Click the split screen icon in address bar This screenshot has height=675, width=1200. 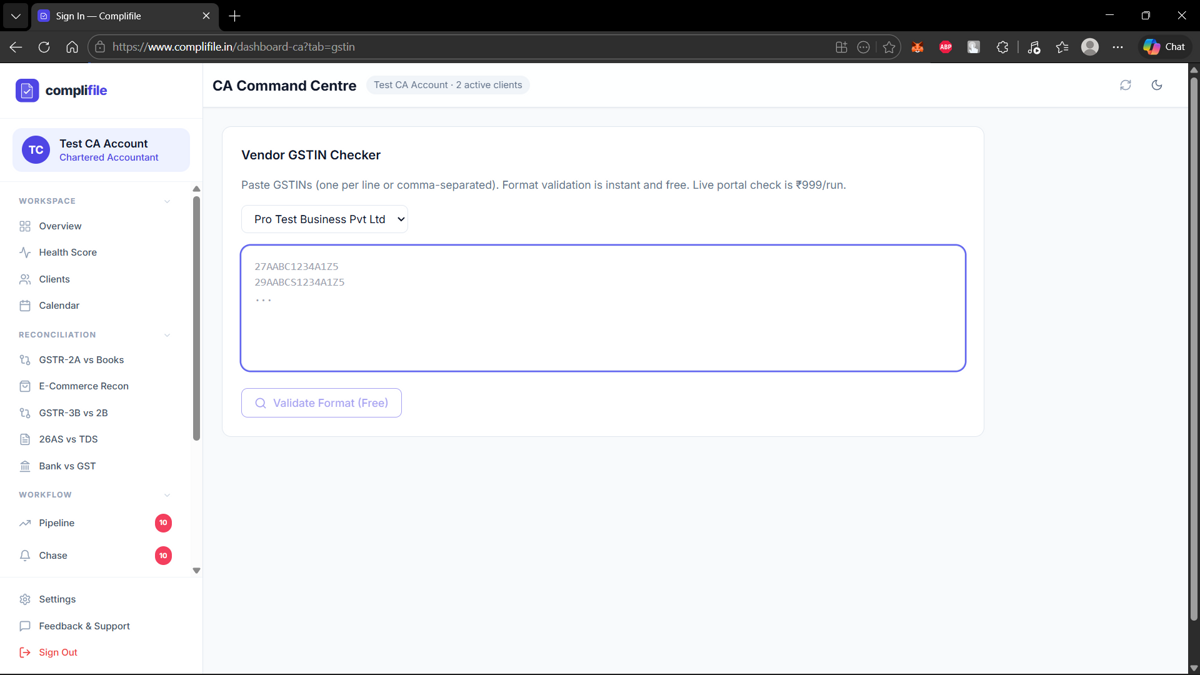pyautogui.click(x=841, y=47)
